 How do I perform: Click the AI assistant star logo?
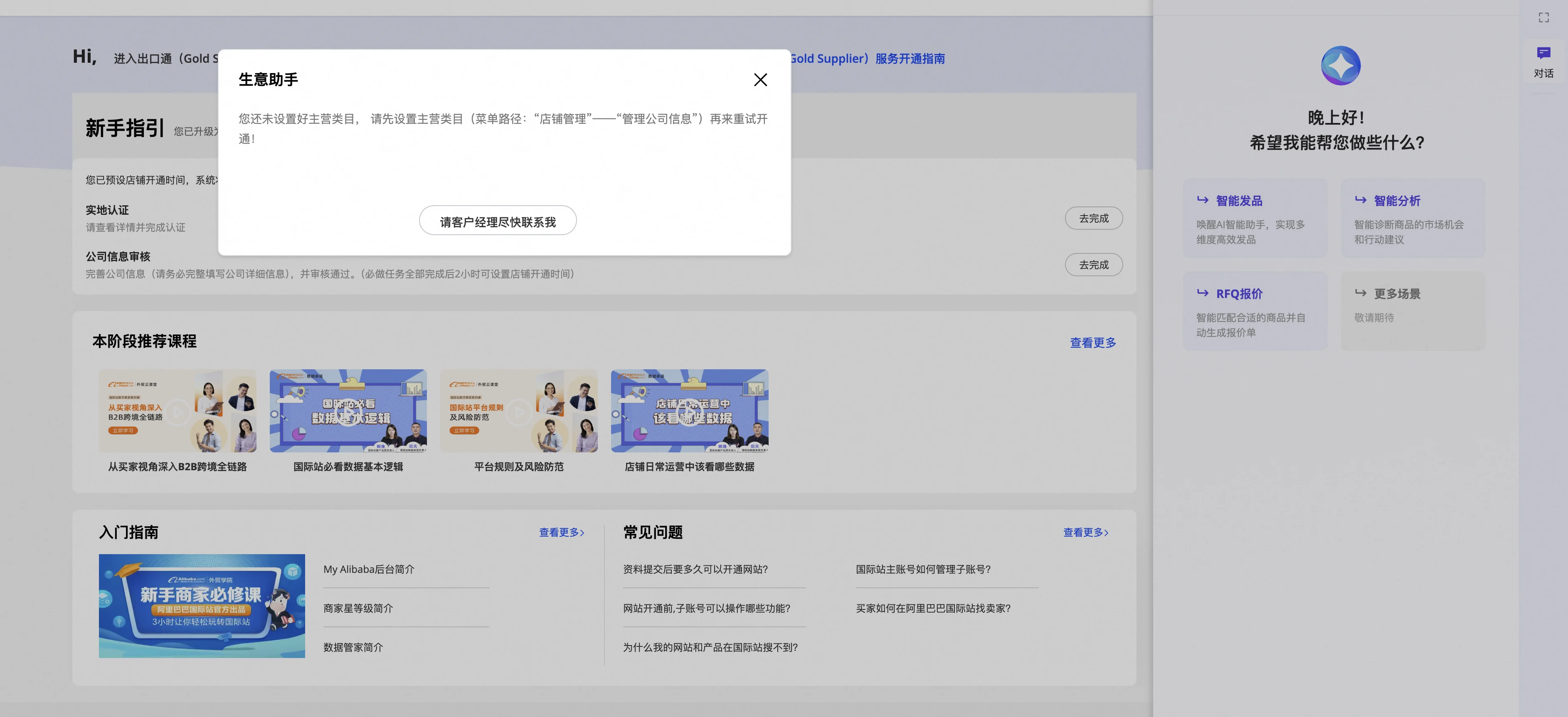(x=1340, y=66)
